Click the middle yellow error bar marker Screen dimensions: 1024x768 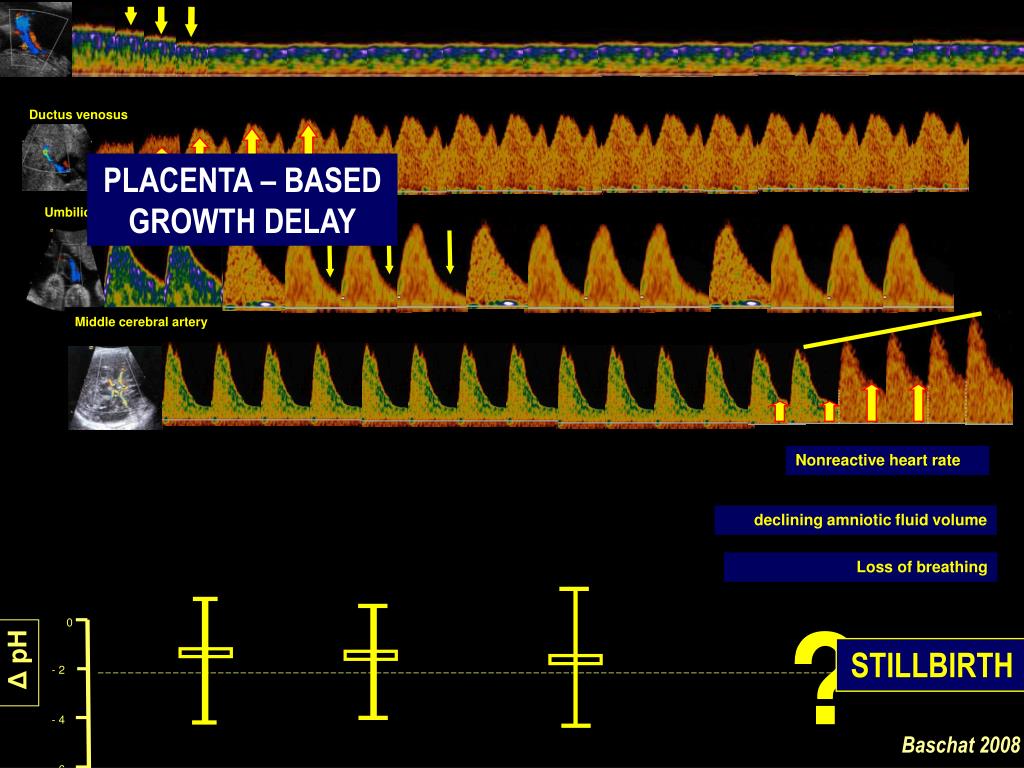tap(372, 658)
